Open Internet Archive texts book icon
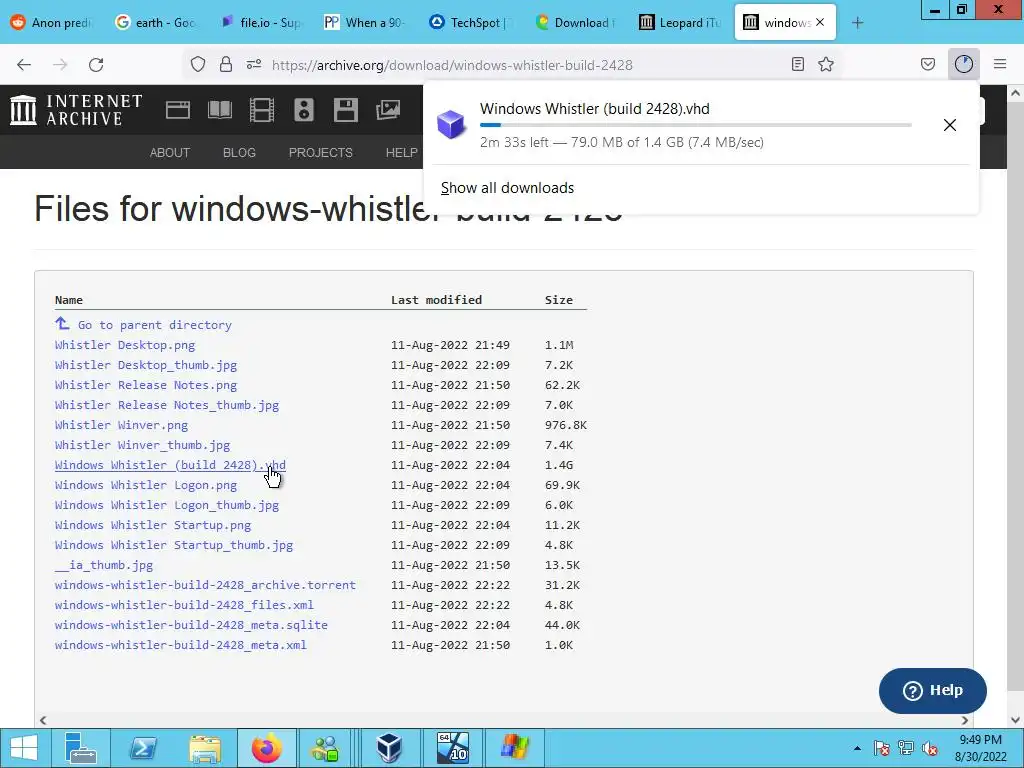Viewport: 1024px width, 768px height. pos(220,110)
